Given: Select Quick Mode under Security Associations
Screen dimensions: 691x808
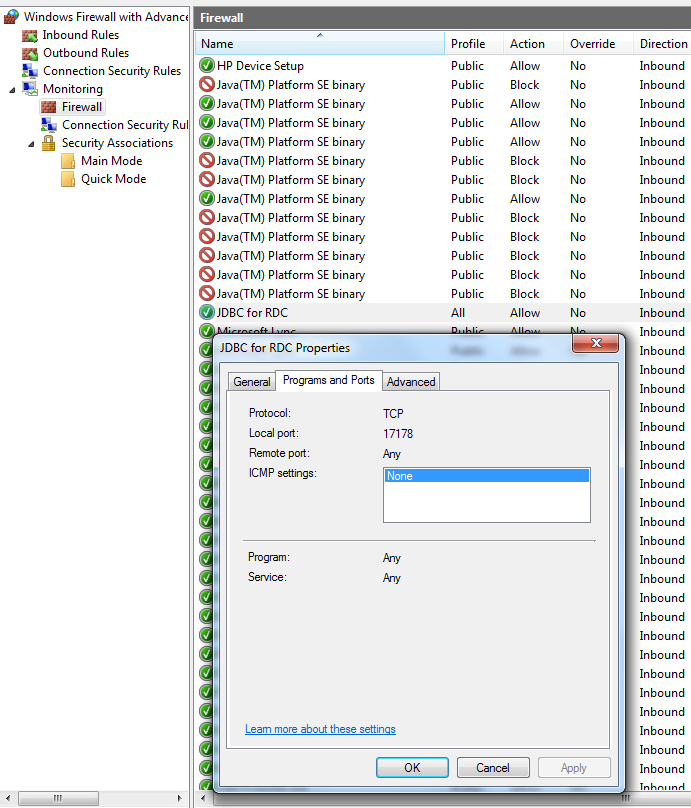Looking at the screenshot, I should click(114, 179).
